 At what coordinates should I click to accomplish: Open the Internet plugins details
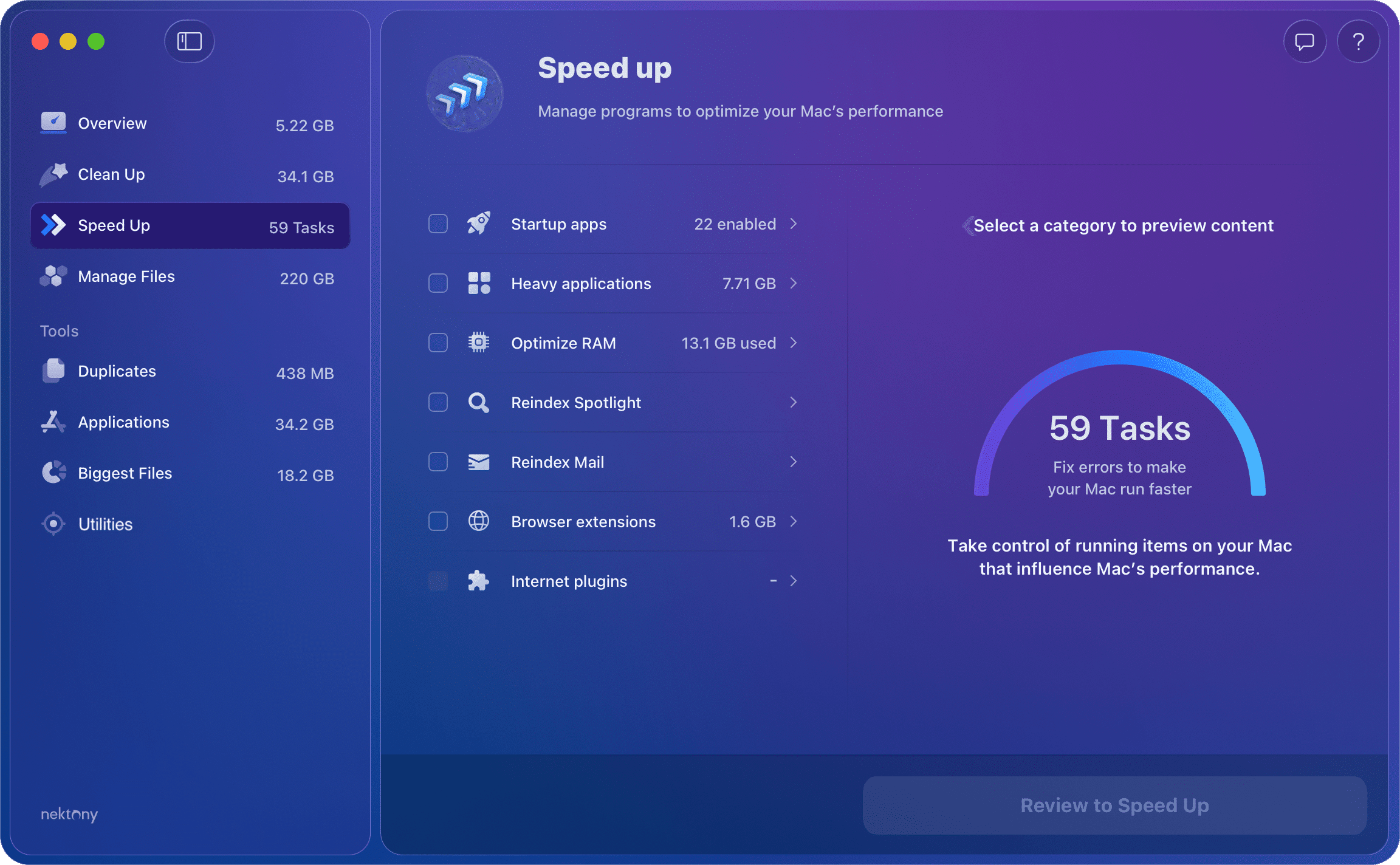tap(794, 581)
